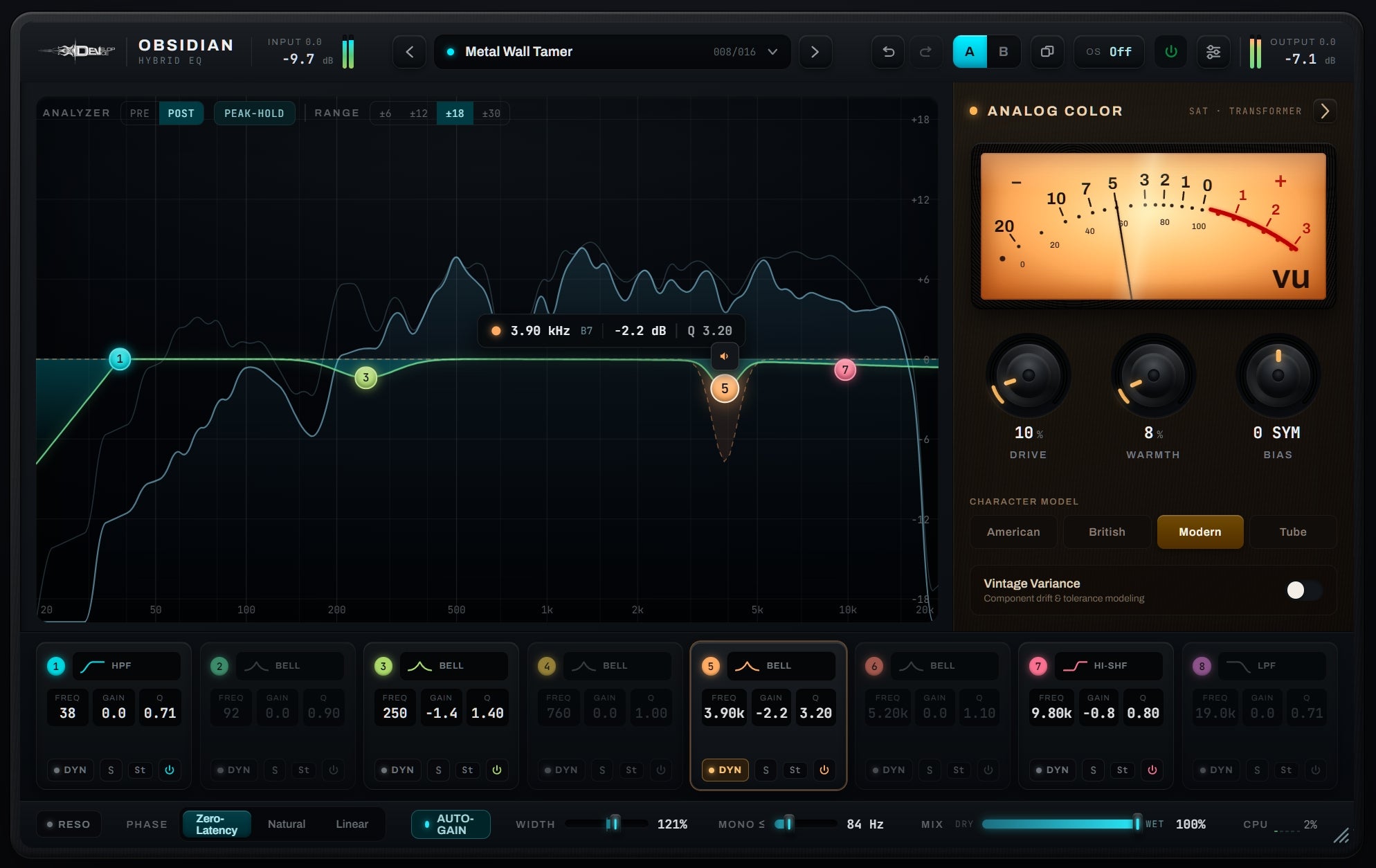Go to the previous preset arrow

click(410, 52)
